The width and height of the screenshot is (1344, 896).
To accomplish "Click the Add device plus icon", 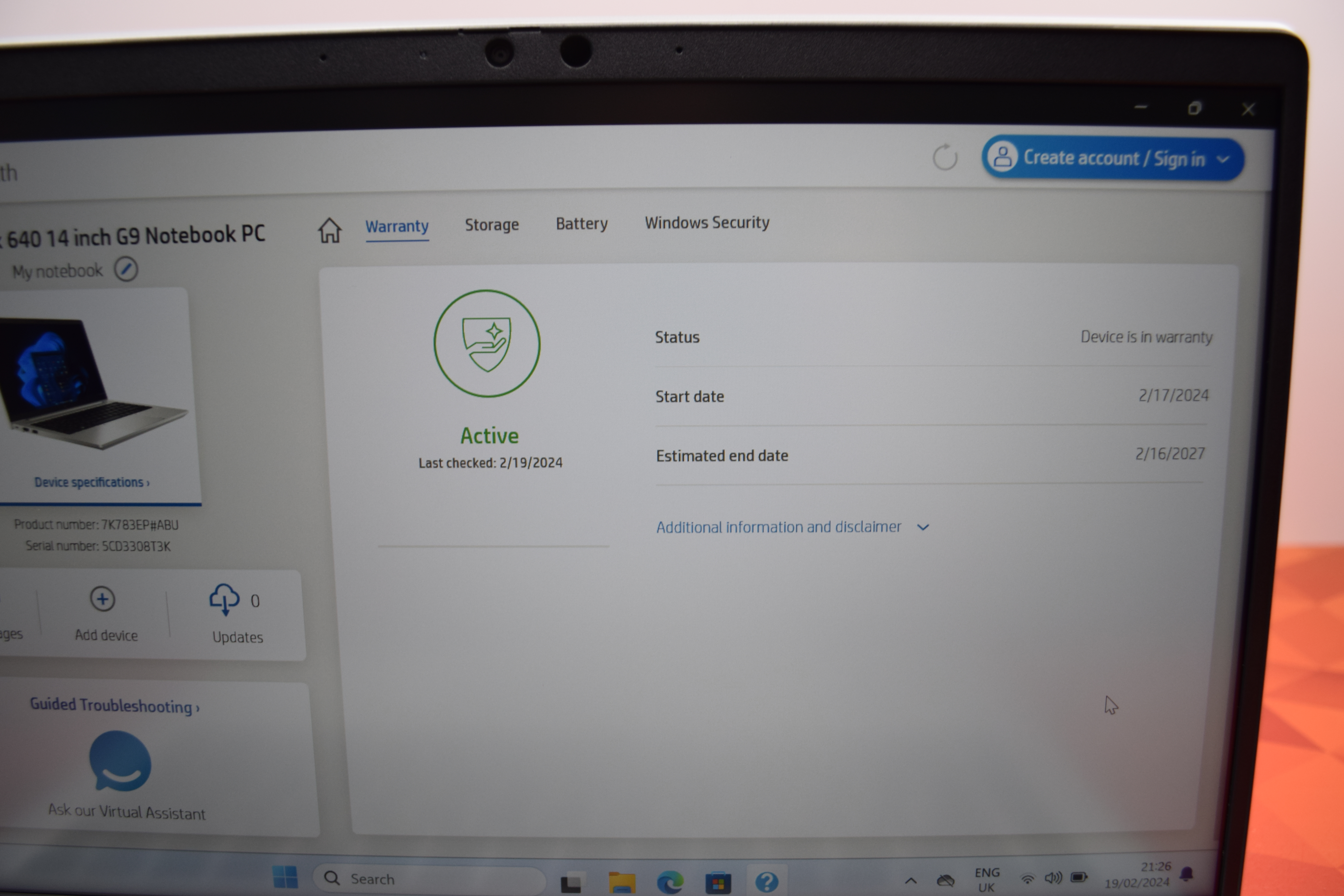I will point(103,599).
